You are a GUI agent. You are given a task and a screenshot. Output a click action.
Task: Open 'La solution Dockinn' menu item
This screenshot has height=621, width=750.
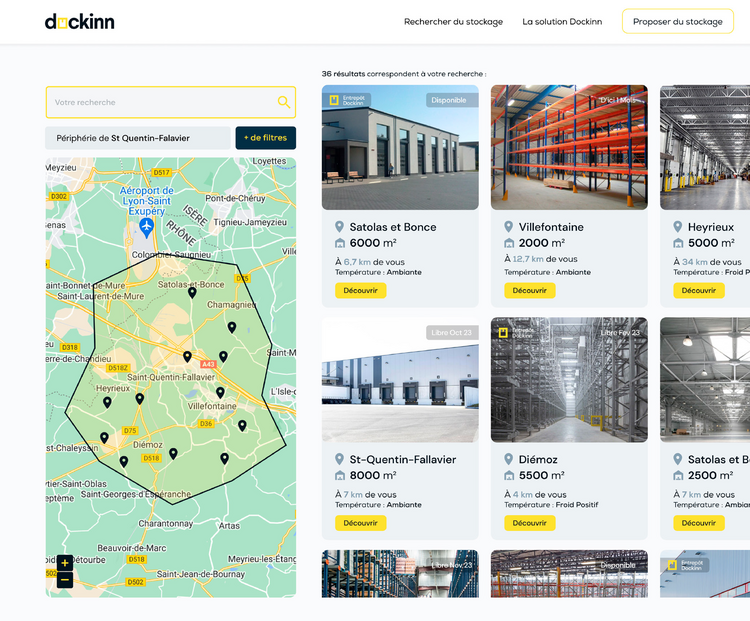(562, 22)
